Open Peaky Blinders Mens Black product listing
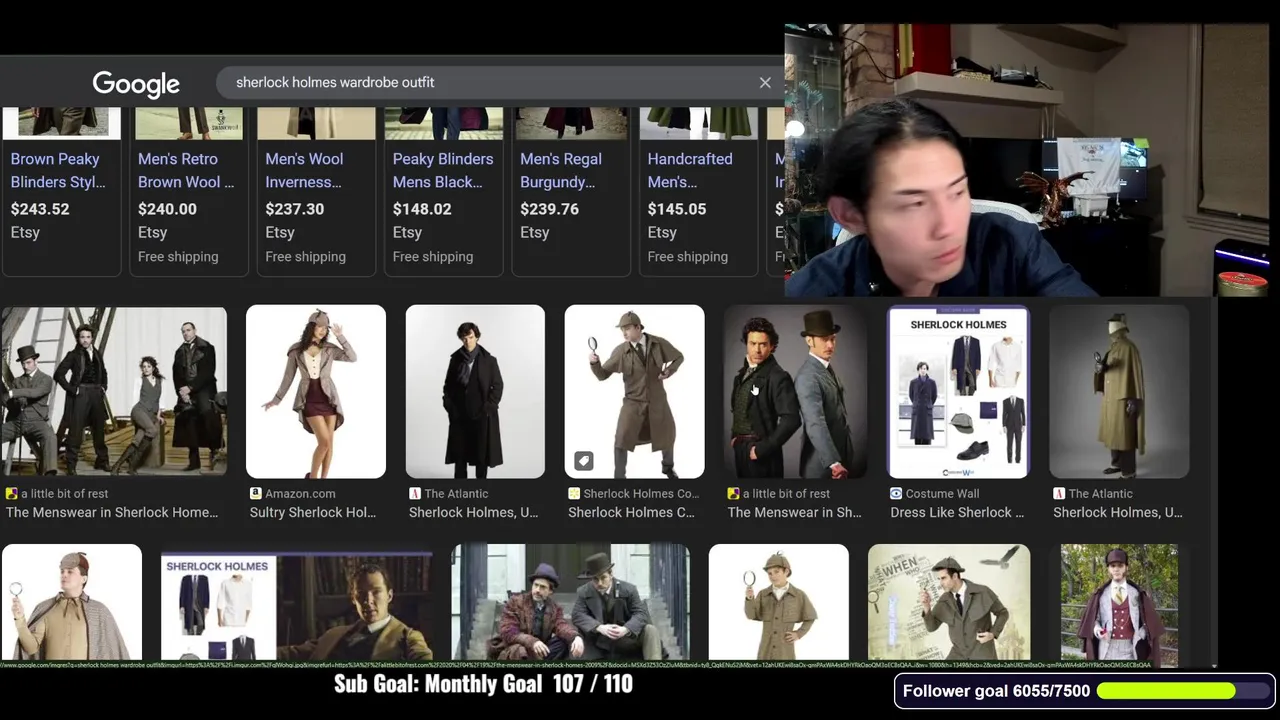This screenshot has width=1280, height=720. coord(443,170)
